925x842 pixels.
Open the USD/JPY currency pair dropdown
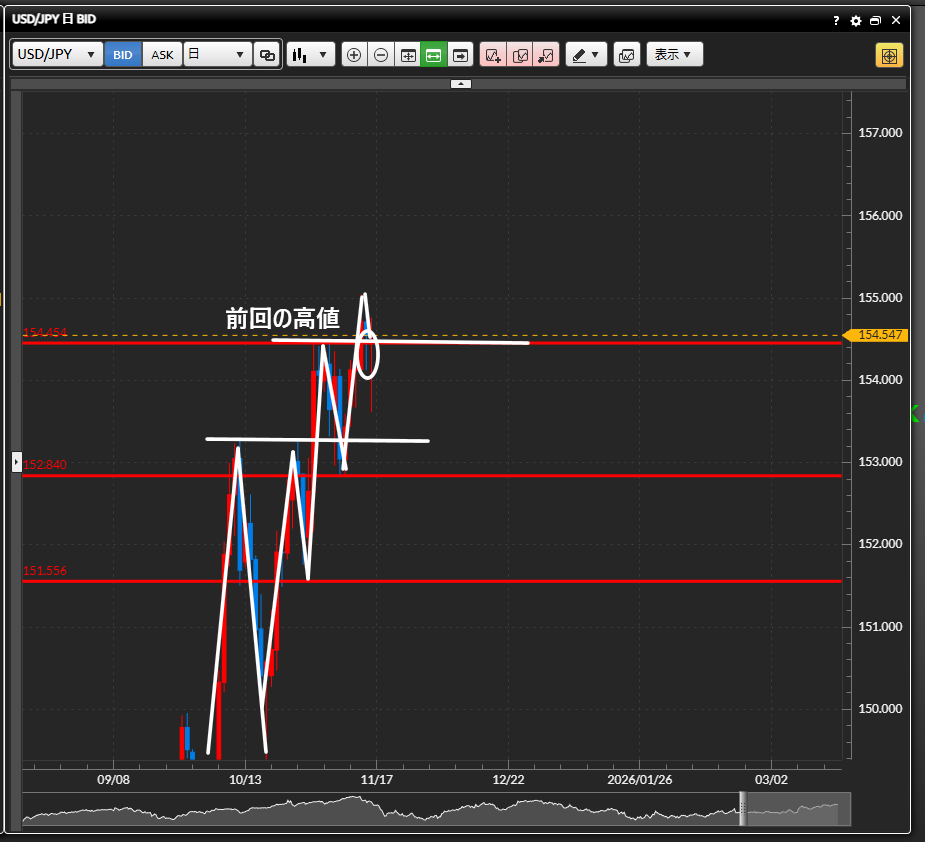point(57,55)
